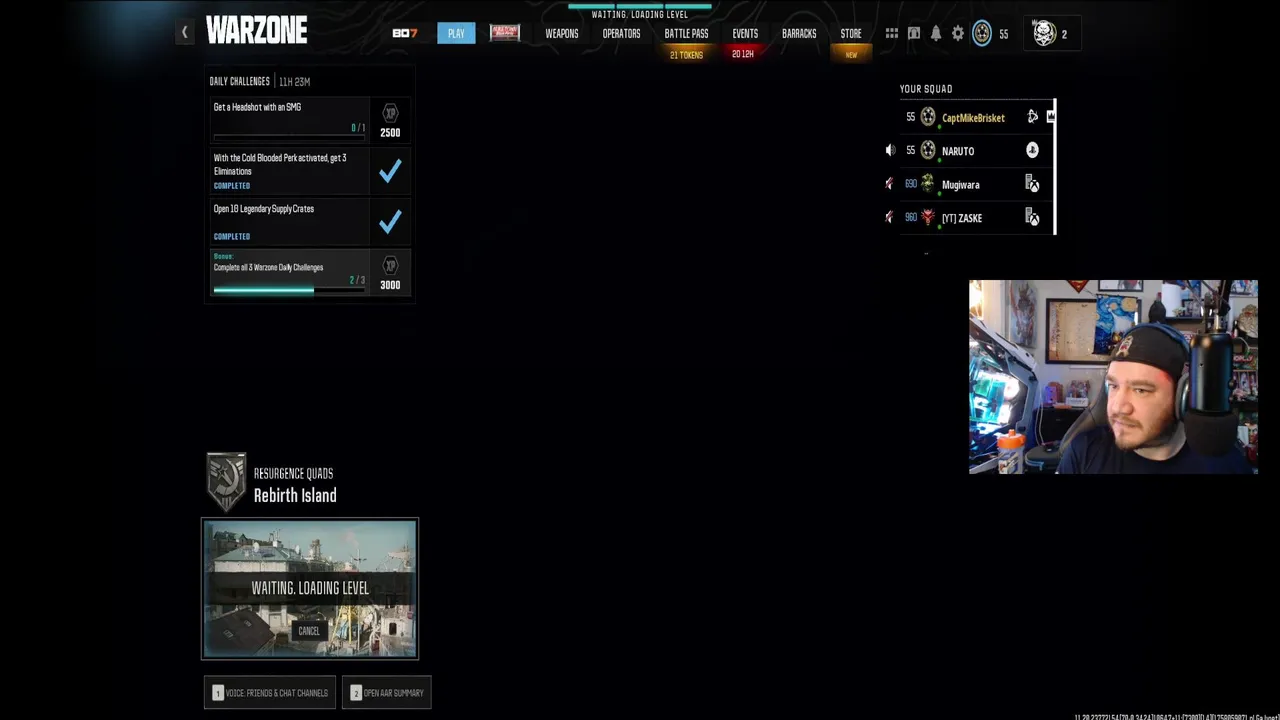Click the Resurgence Quads rank shield emblem
This screenshot has width=1280, height=720.
pyautogui.click(x=226, y=482)
